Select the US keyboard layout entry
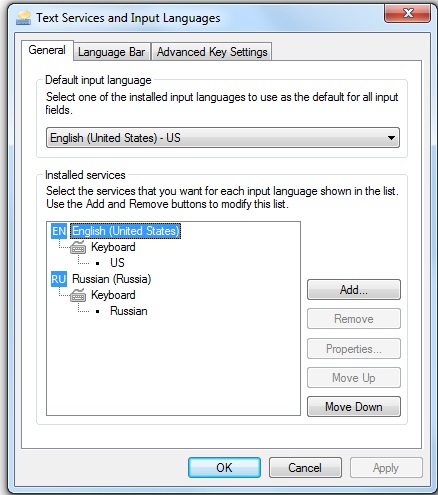The image size is (438, 495). tap(117, 263)
